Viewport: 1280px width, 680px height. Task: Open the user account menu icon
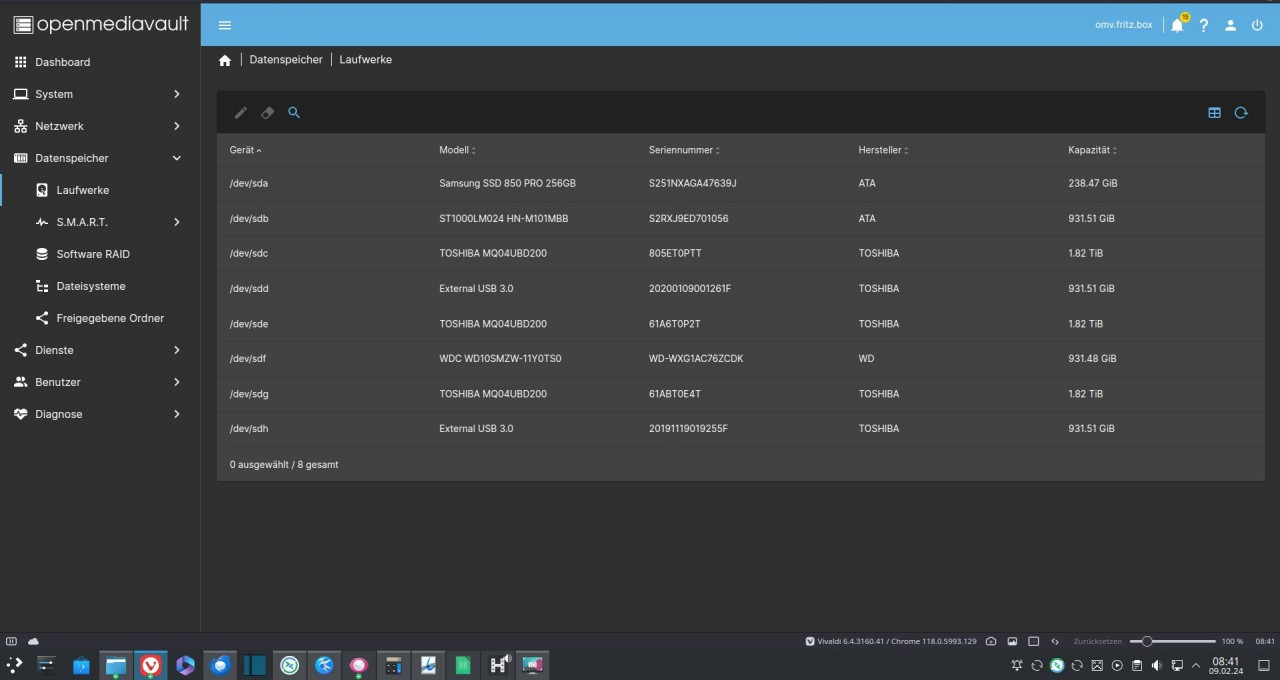click(x=1231, y=25)
